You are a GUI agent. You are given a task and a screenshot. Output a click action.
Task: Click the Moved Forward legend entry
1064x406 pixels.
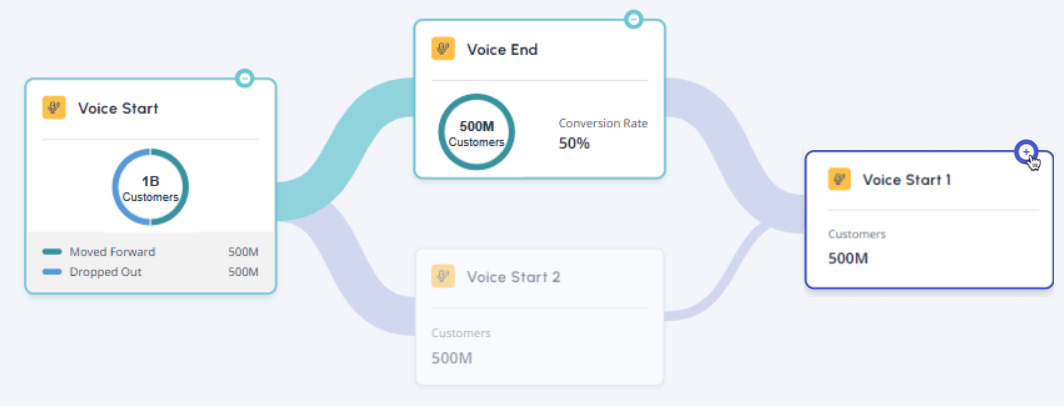point(151,252)
